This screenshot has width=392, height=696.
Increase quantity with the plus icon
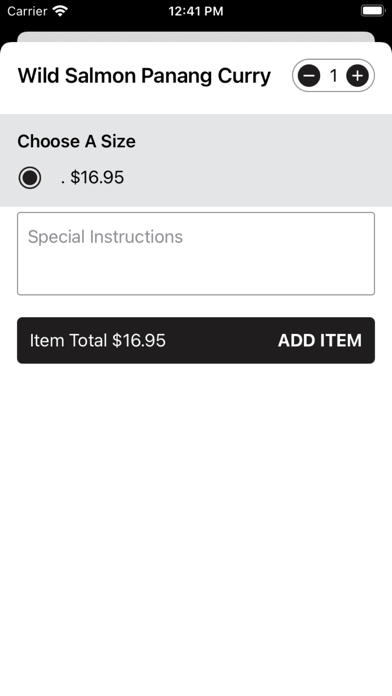[x=357, y=76]
